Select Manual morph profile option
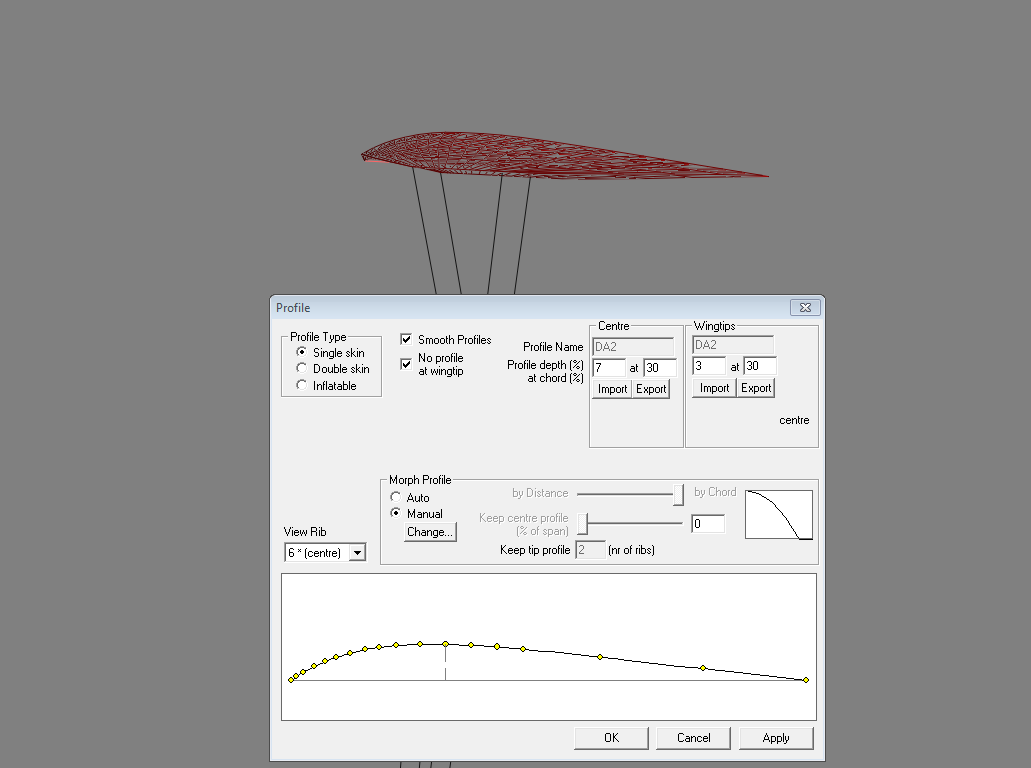Image resolution: width=1031 pixels, height=768 pixels. [396, 514]
